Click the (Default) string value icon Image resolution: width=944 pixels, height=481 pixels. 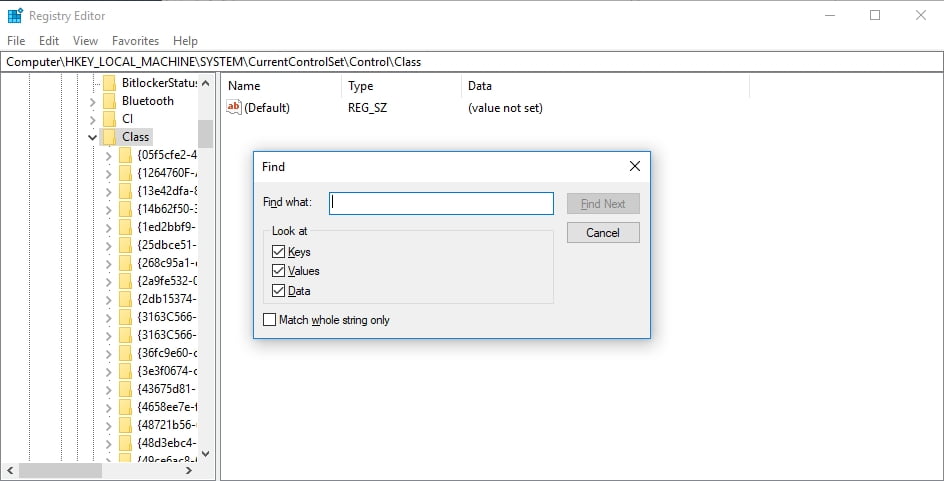click(234, 107)
